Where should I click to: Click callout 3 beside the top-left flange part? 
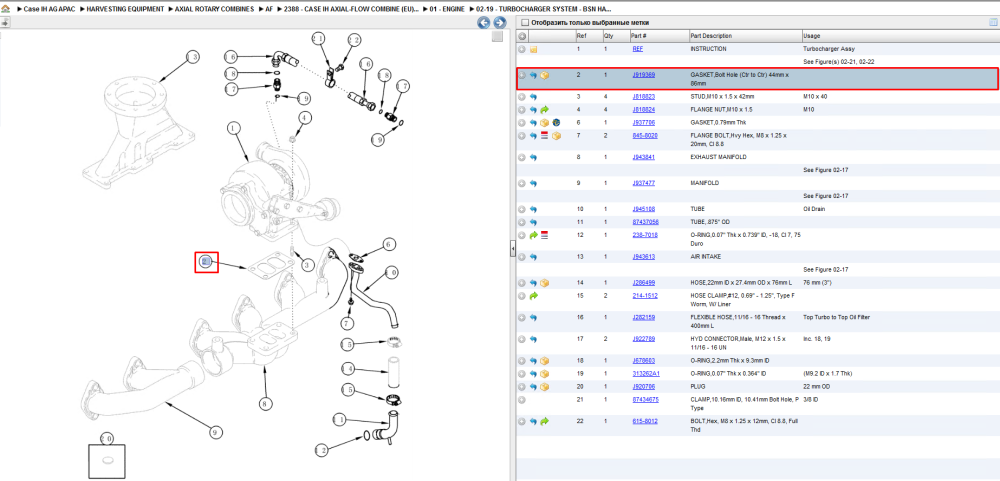(x=193, y=57)
